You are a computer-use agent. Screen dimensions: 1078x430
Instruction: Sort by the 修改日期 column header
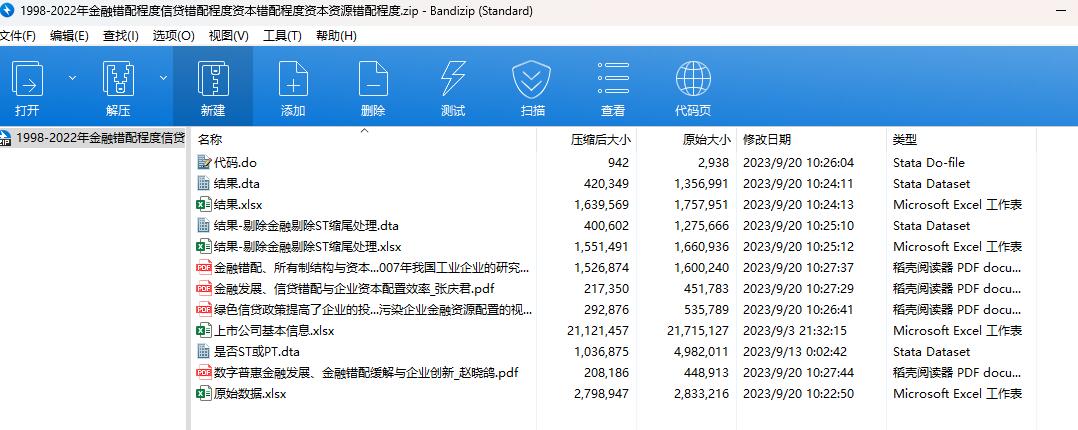[767, 140]
